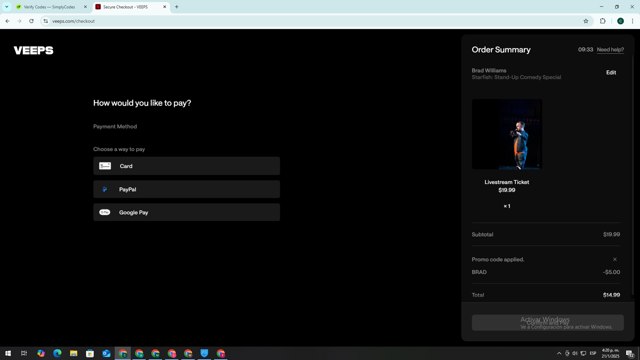Viewport: 640px width, 360px height.
Task: Open the Windows Start menu
Action: click(8, 353)
